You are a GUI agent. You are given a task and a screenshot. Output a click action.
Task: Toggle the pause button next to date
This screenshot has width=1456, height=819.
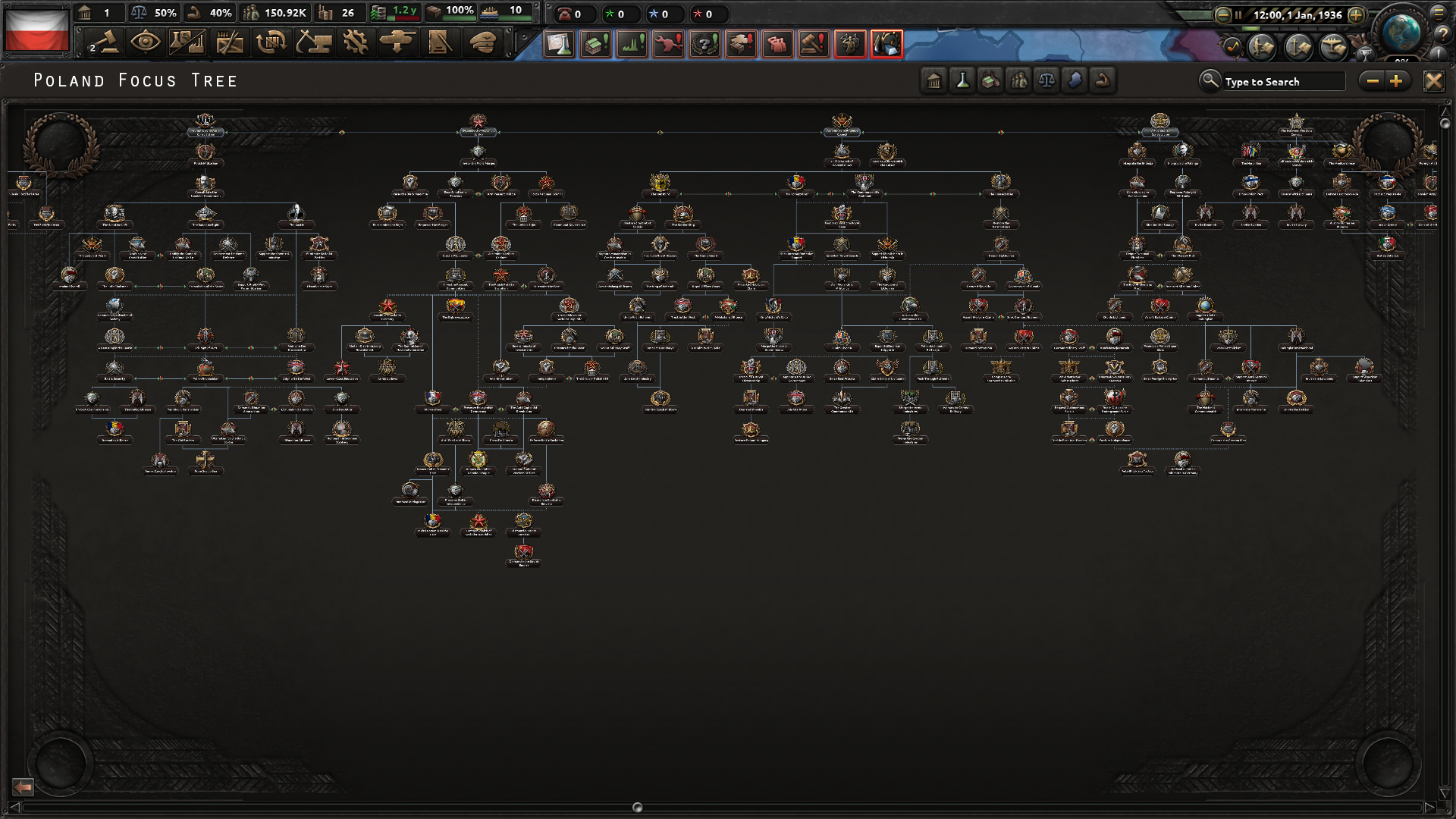click(1238, 14)
